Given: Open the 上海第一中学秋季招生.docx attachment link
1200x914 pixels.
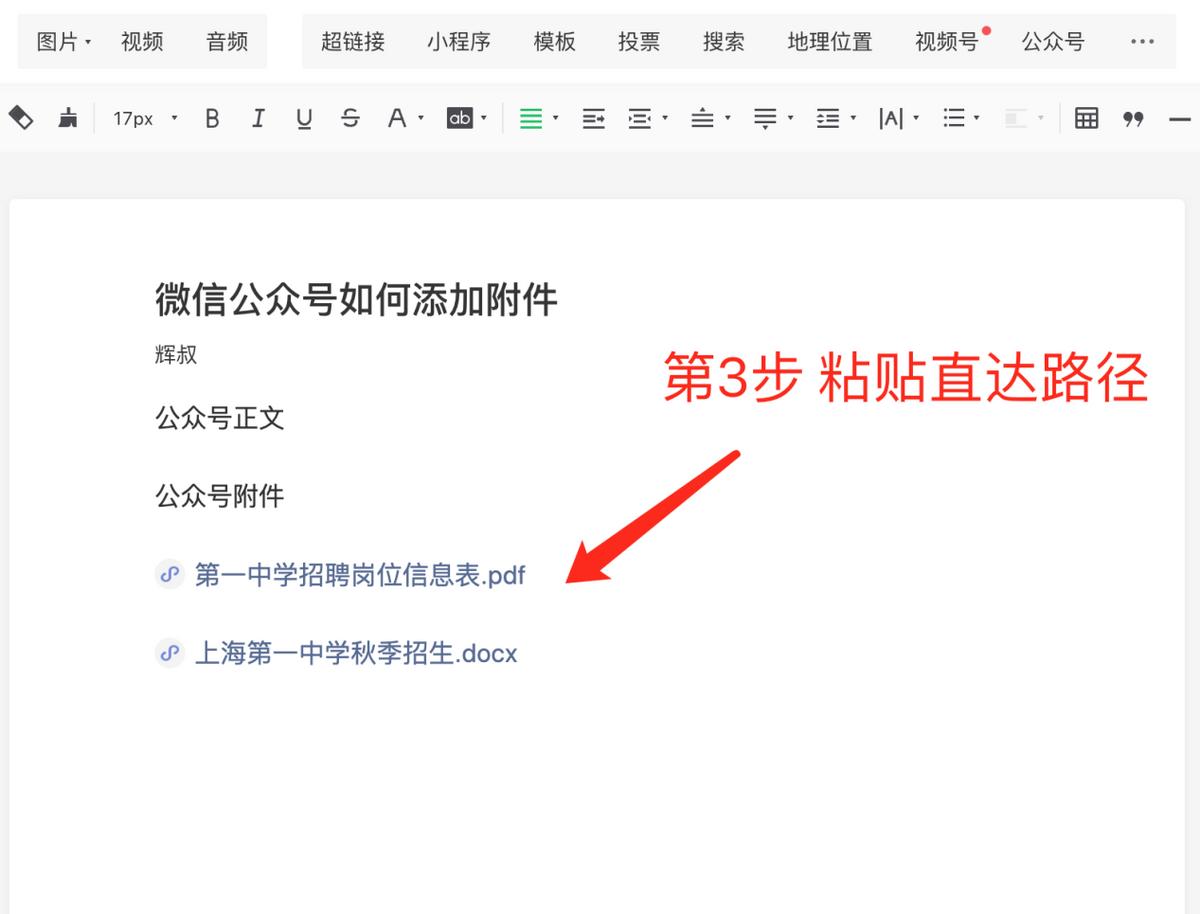Looking at the screenshot, I should tap(356, 653).
